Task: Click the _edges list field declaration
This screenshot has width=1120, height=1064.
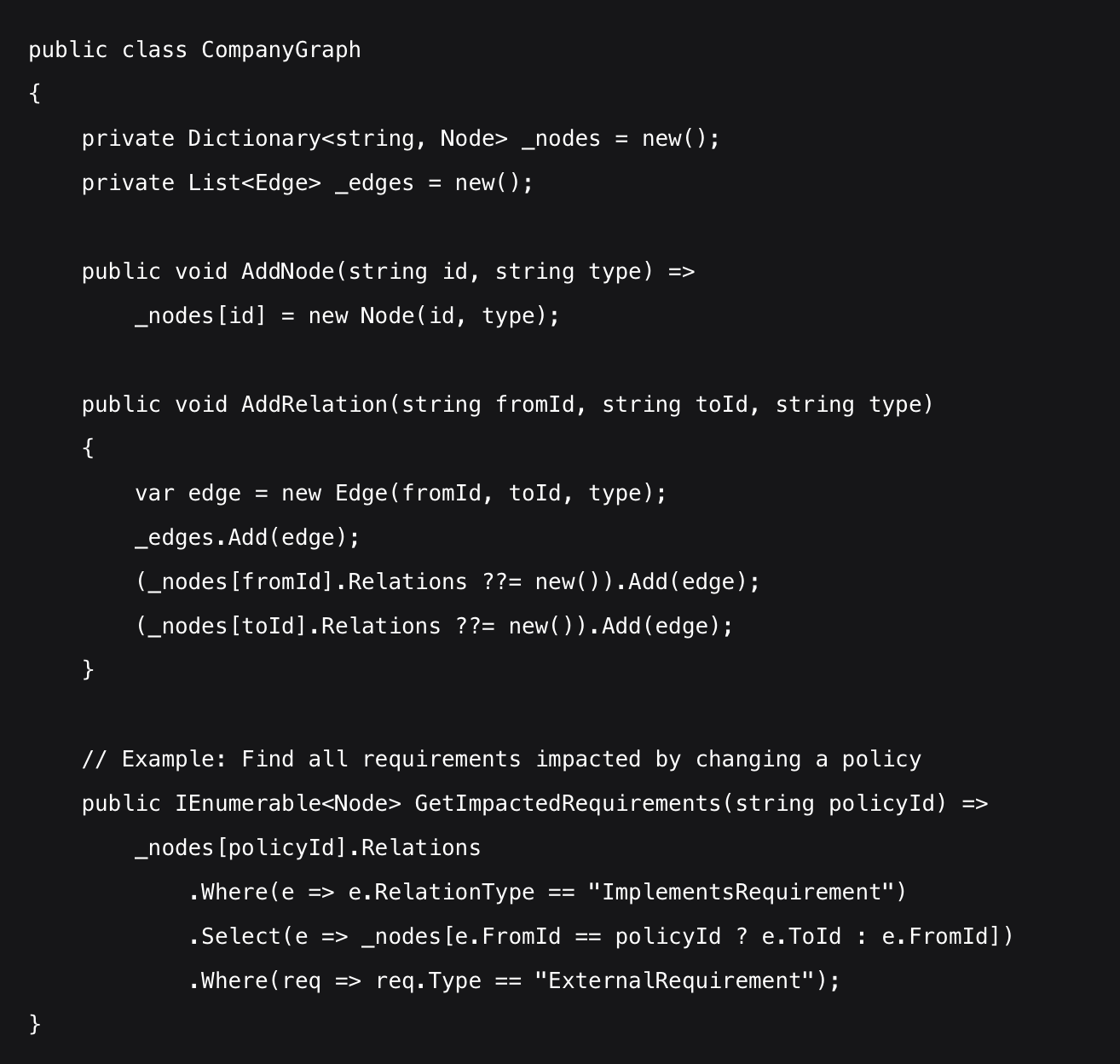Action: [374, 183]
